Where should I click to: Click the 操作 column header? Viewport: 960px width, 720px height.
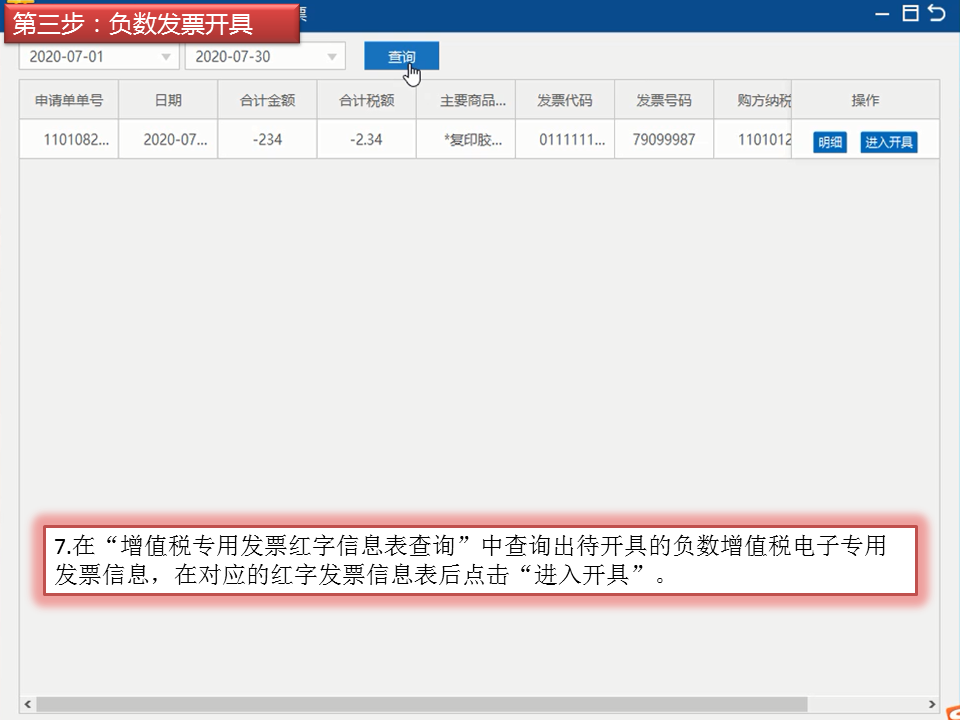coord(865,100)
